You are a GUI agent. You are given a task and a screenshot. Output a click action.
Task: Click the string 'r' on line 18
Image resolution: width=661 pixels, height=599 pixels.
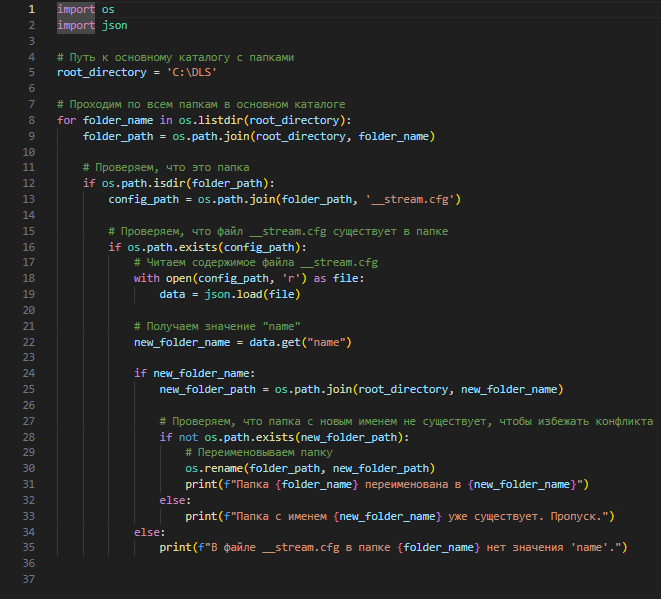click(291, 279)
